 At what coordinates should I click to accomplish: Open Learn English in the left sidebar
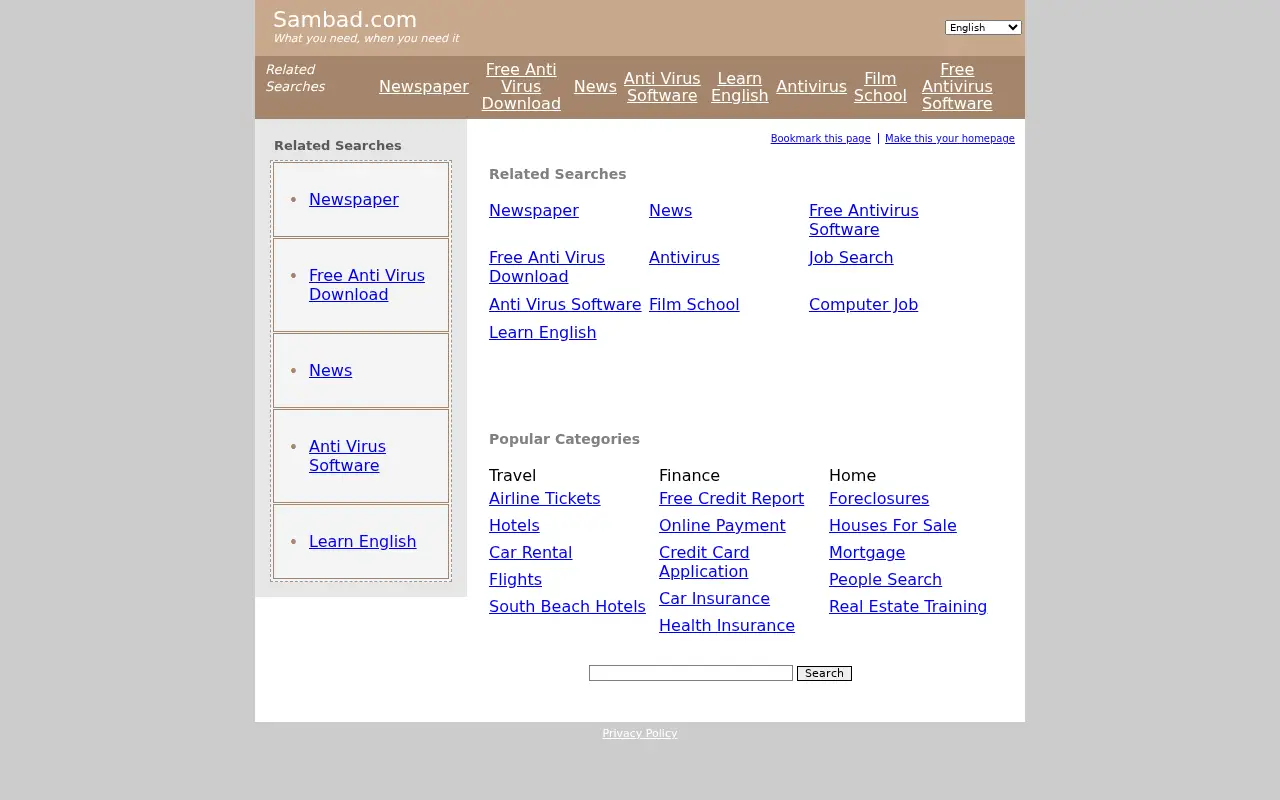click(362, 541)
